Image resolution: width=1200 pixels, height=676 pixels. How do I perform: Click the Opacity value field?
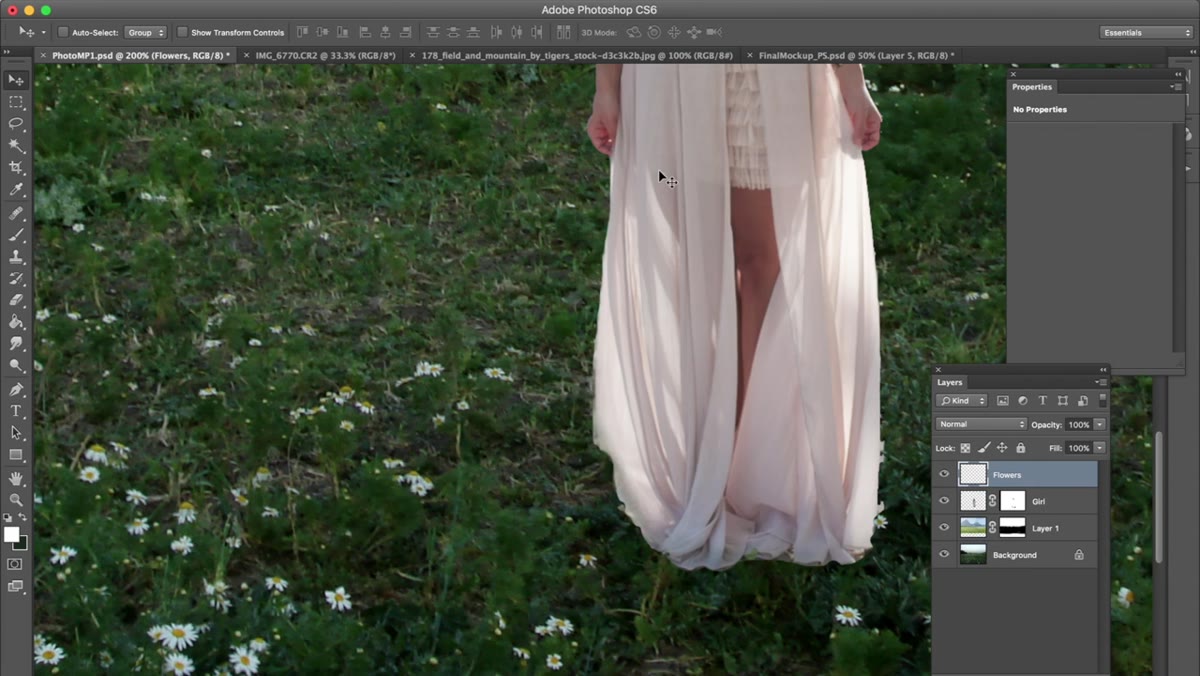[x=1078, y=424]
